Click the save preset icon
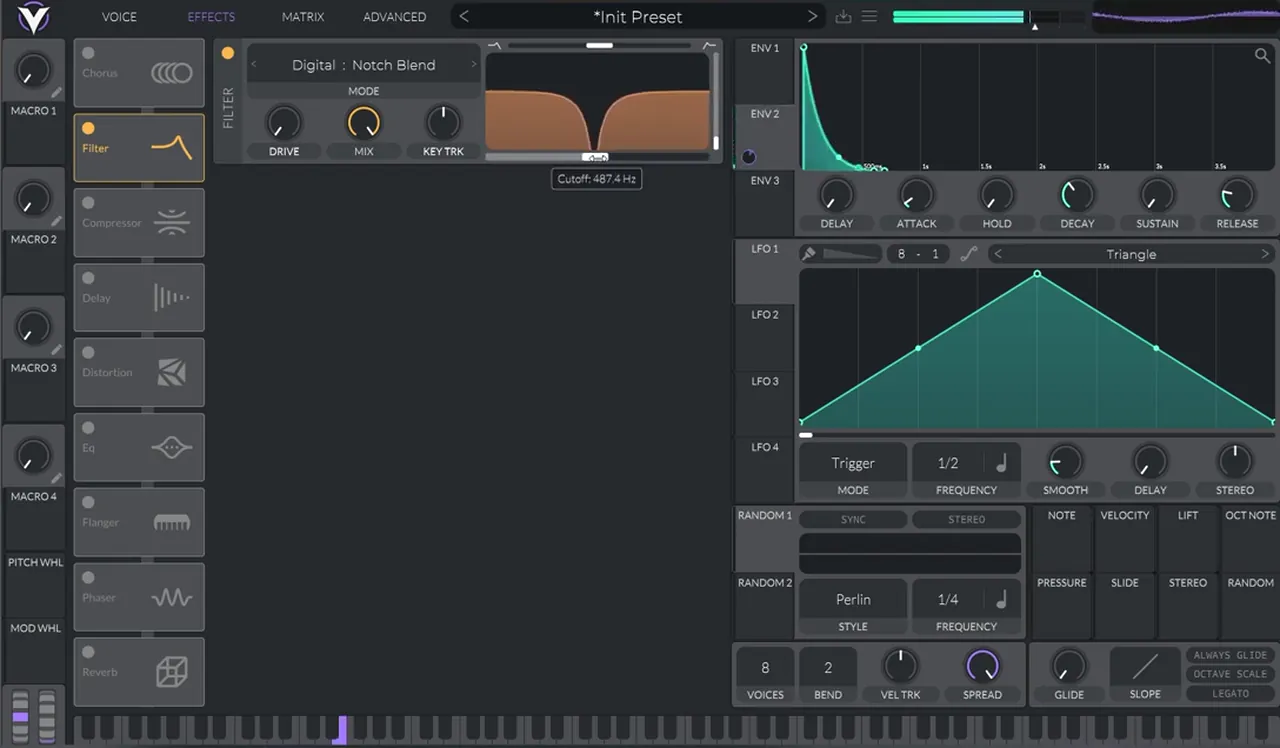The image size is (1280, 748). (843, 17)
